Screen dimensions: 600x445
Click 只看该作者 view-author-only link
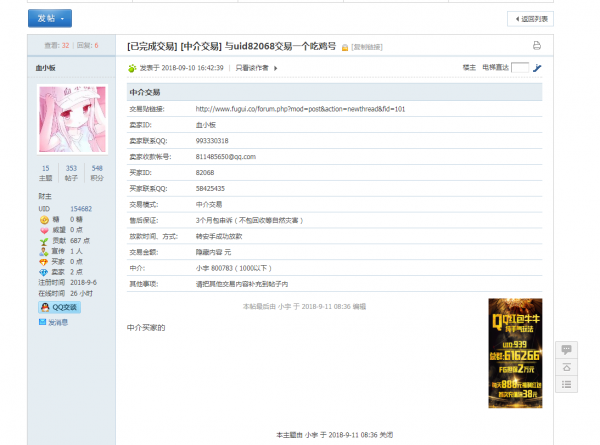coord(252,68)
